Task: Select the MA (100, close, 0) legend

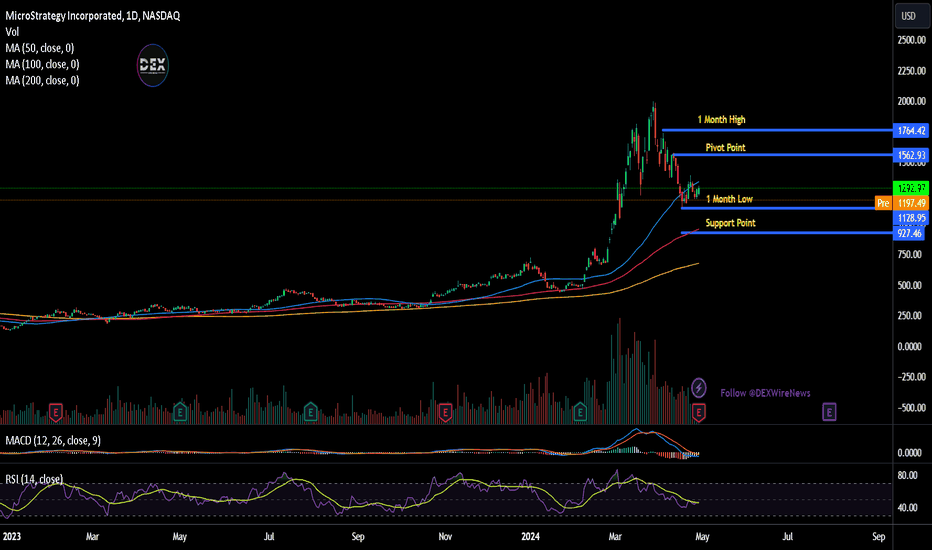Action: point(42,64)
